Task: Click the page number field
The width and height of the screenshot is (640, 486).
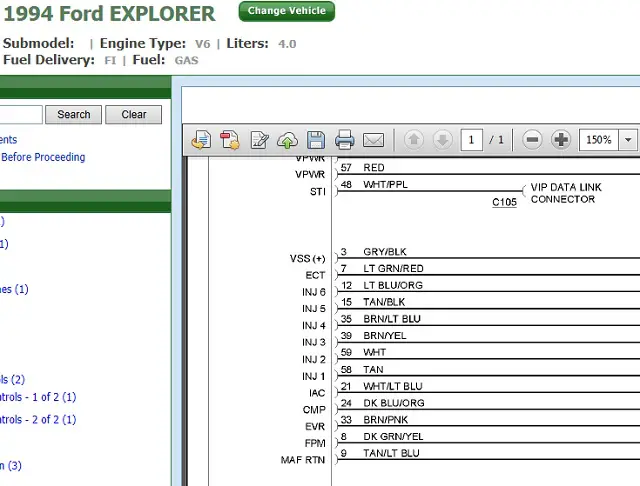Action: (471, 140)
